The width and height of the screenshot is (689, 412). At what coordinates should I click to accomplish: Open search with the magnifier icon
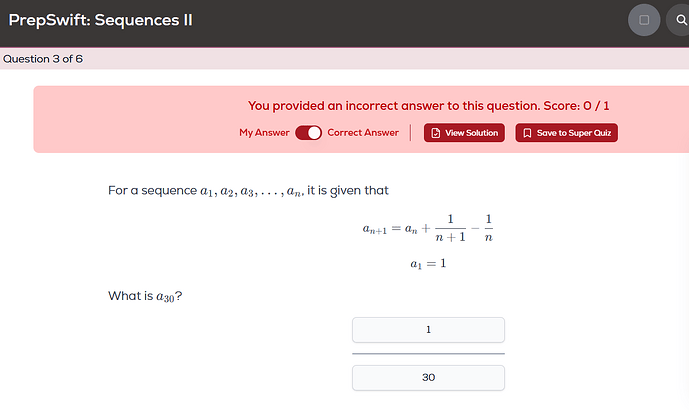point(681,20)
